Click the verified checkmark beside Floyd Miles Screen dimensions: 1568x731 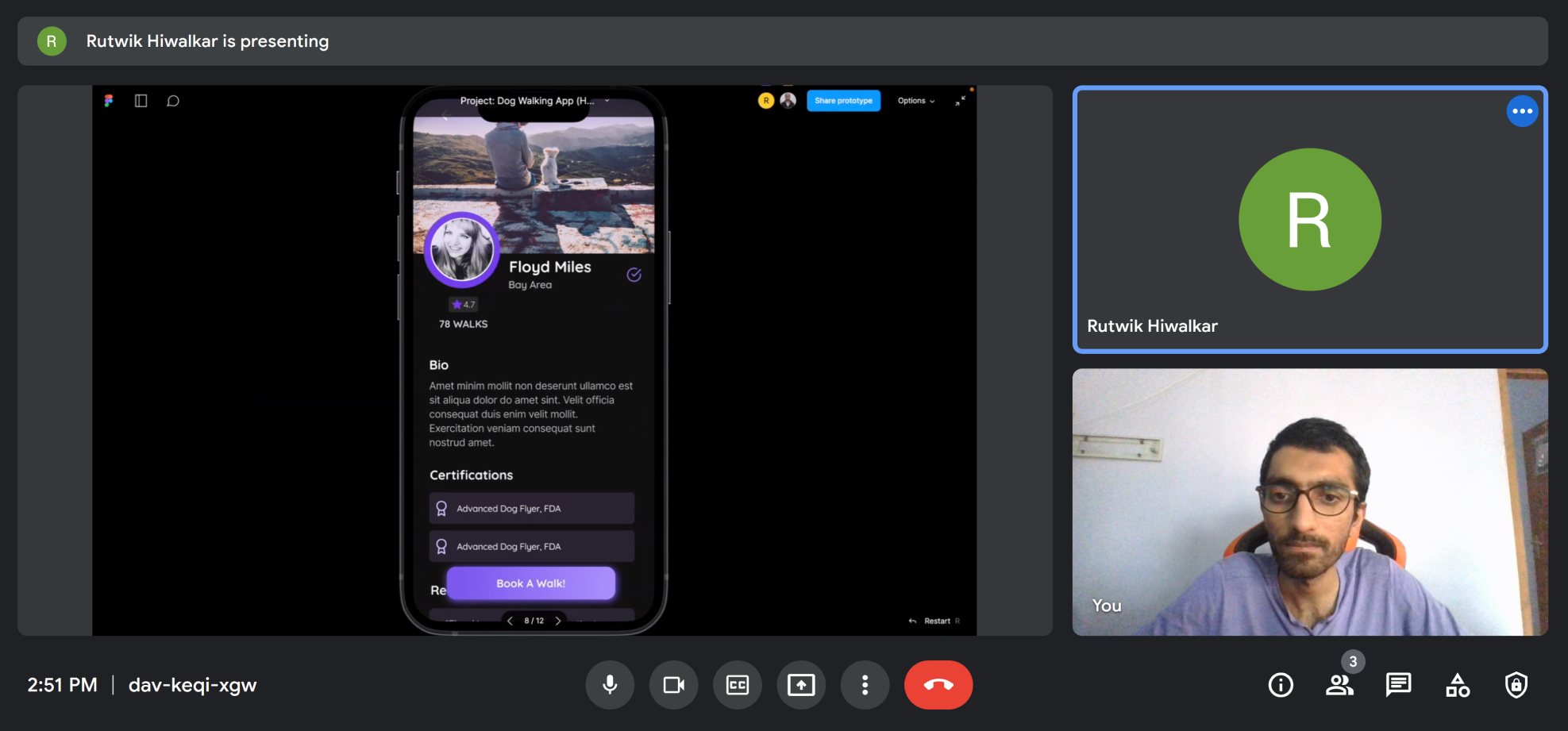(634, 275)
